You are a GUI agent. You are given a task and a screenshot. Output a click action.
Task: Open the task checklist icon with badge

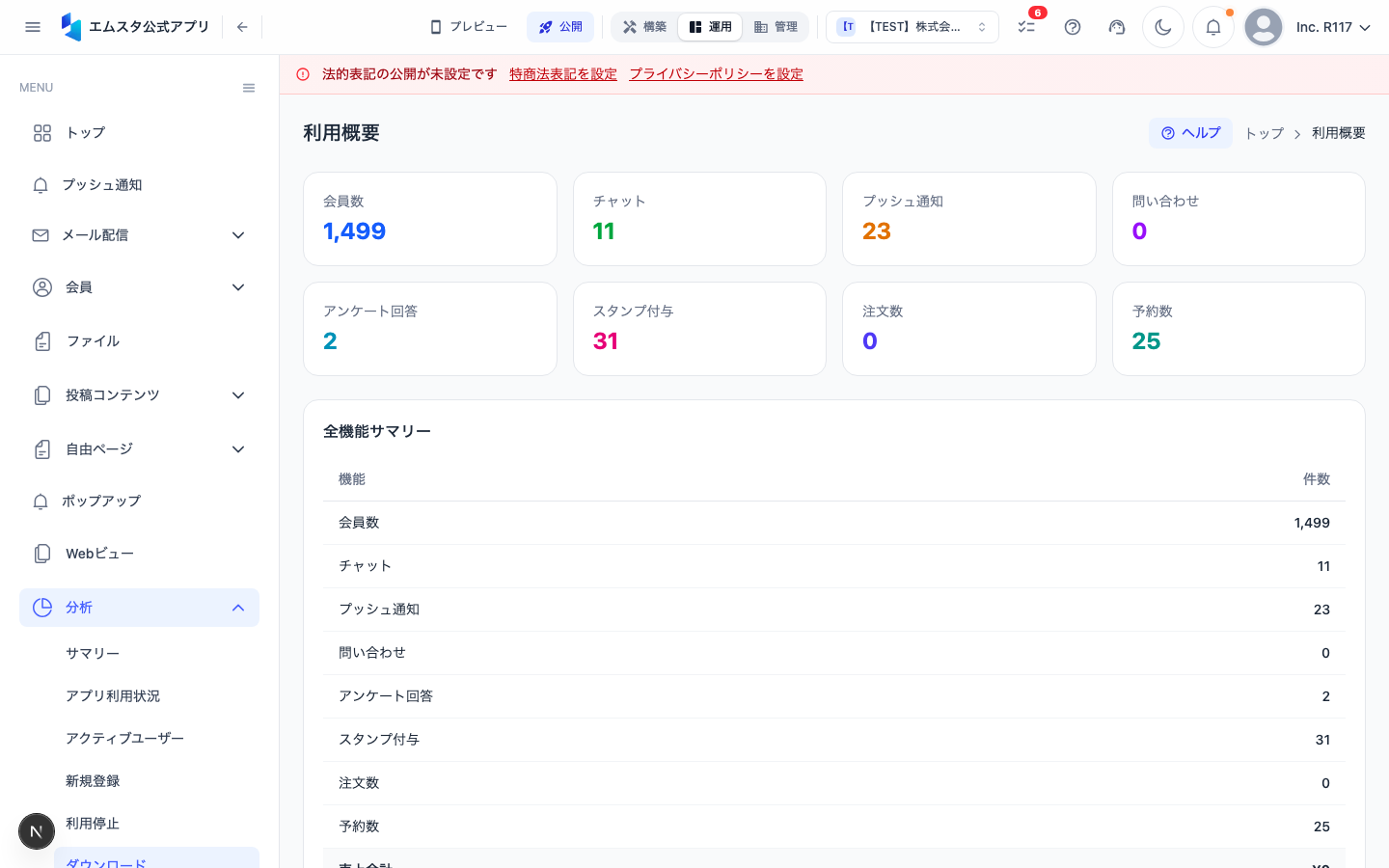1026,27
